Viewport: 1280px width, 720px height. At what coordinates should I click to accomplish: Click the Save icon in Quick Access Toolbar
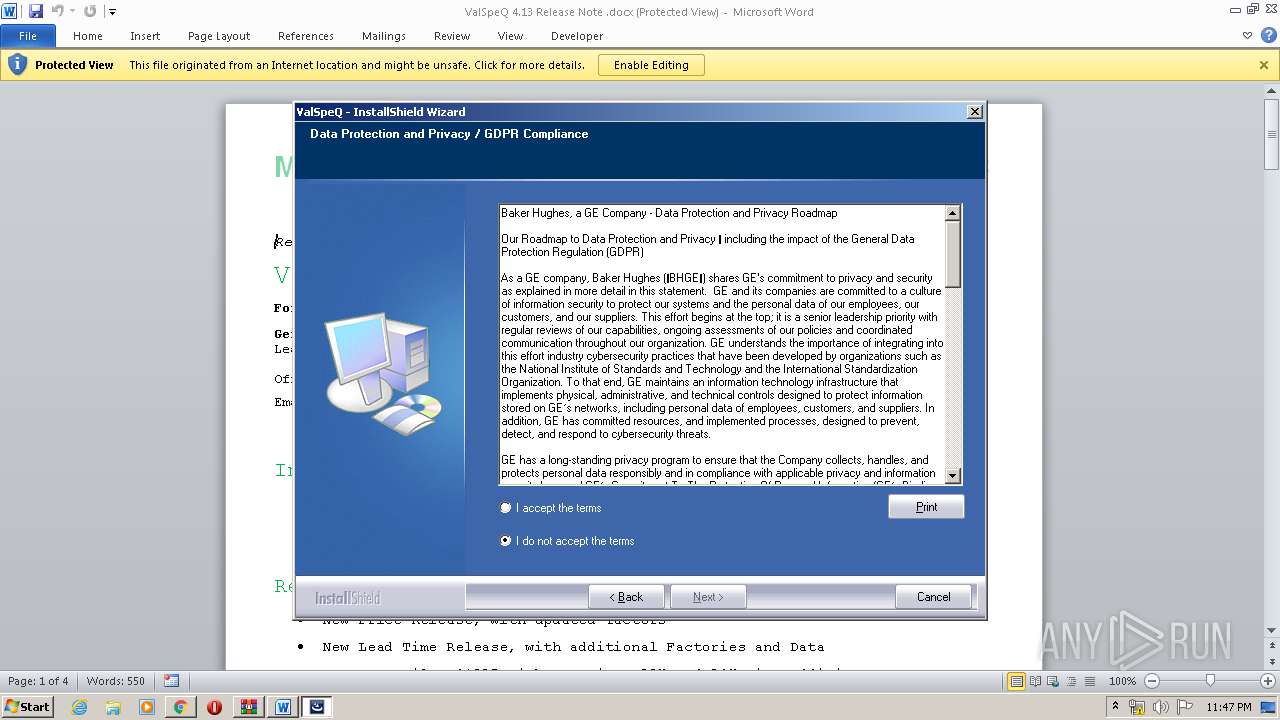pos(36,11)
